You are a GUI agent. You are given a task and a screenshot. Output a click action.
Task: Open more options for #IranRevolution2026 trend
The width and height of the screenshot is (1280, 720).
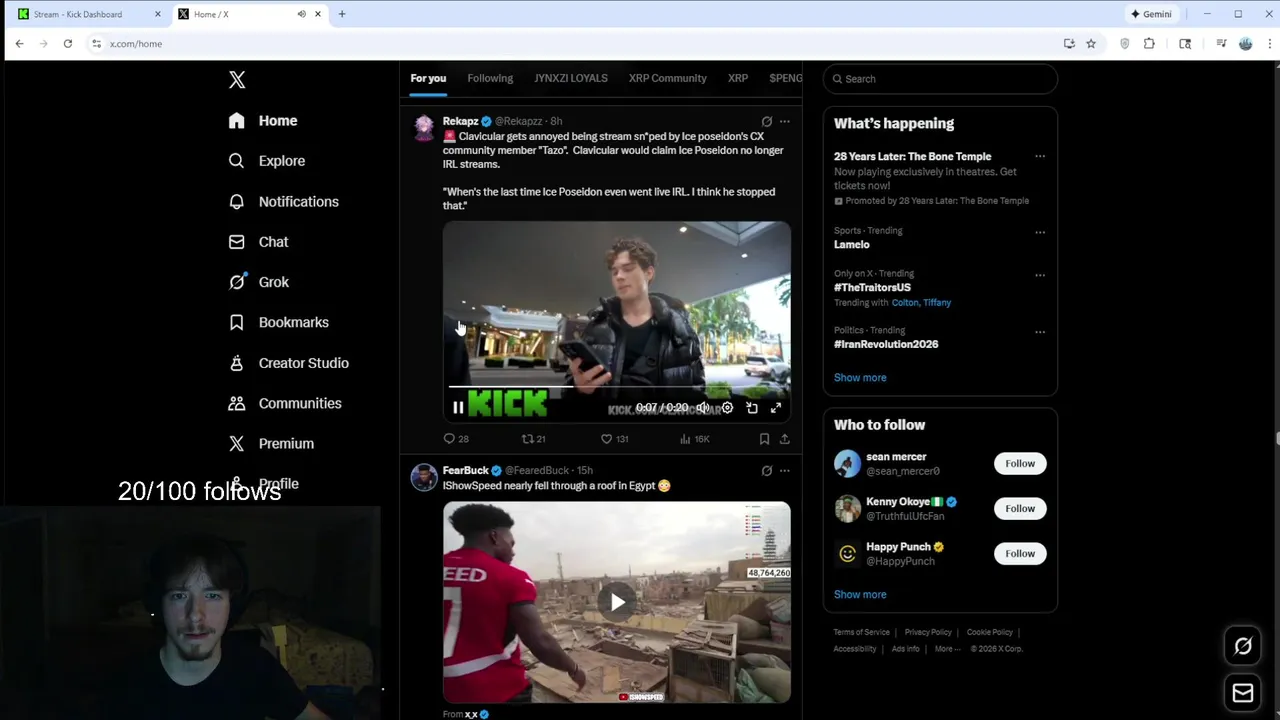coord(1040,332)
